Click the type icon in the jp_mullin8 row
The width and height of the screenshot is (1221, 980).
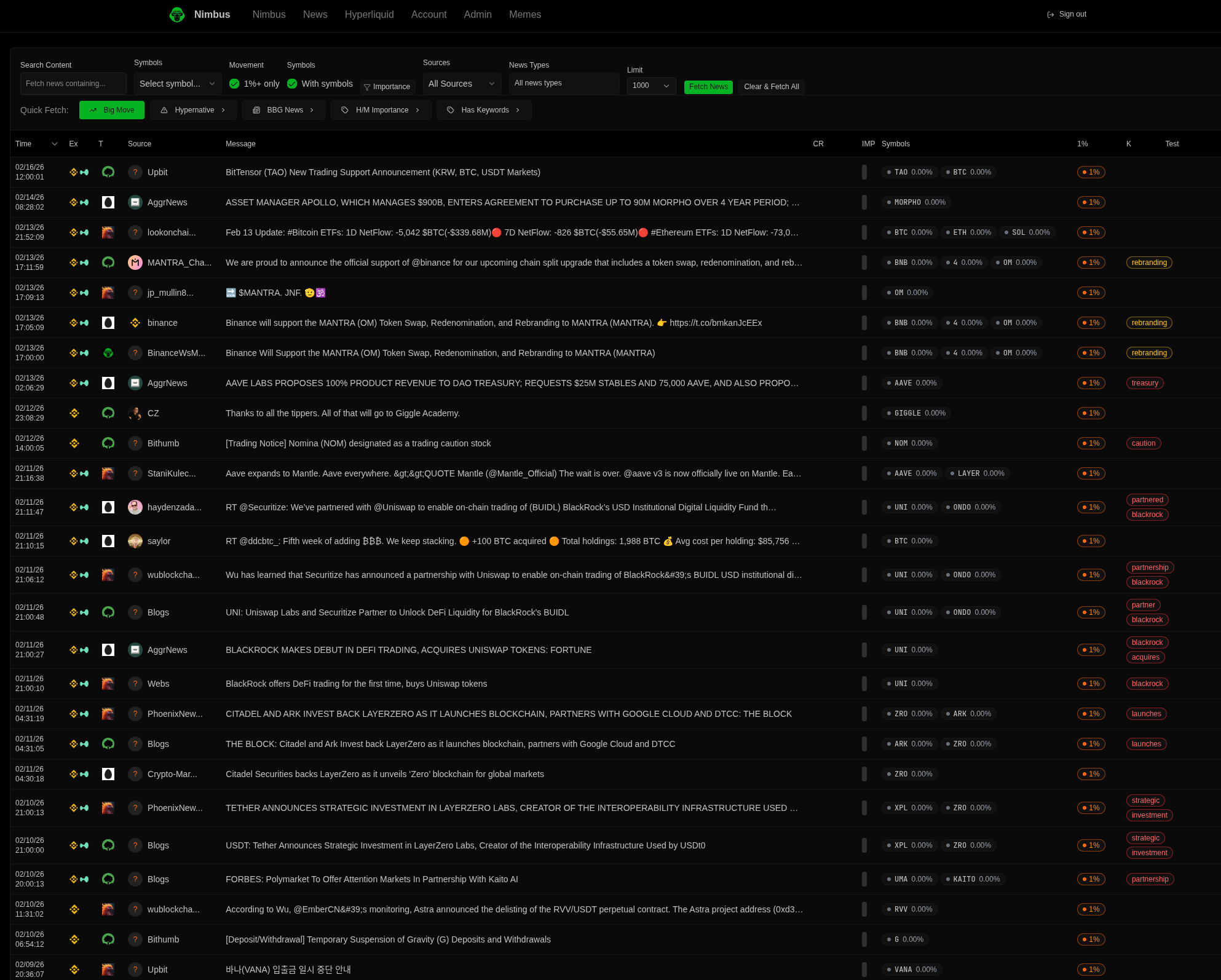[108, 293]
